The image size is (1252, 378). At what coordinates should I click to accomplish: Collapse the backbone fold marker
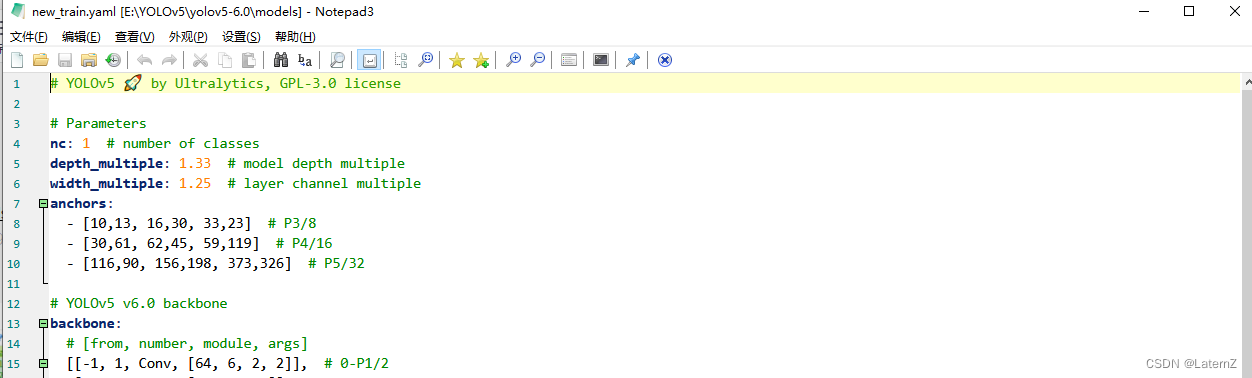(43, 324)
